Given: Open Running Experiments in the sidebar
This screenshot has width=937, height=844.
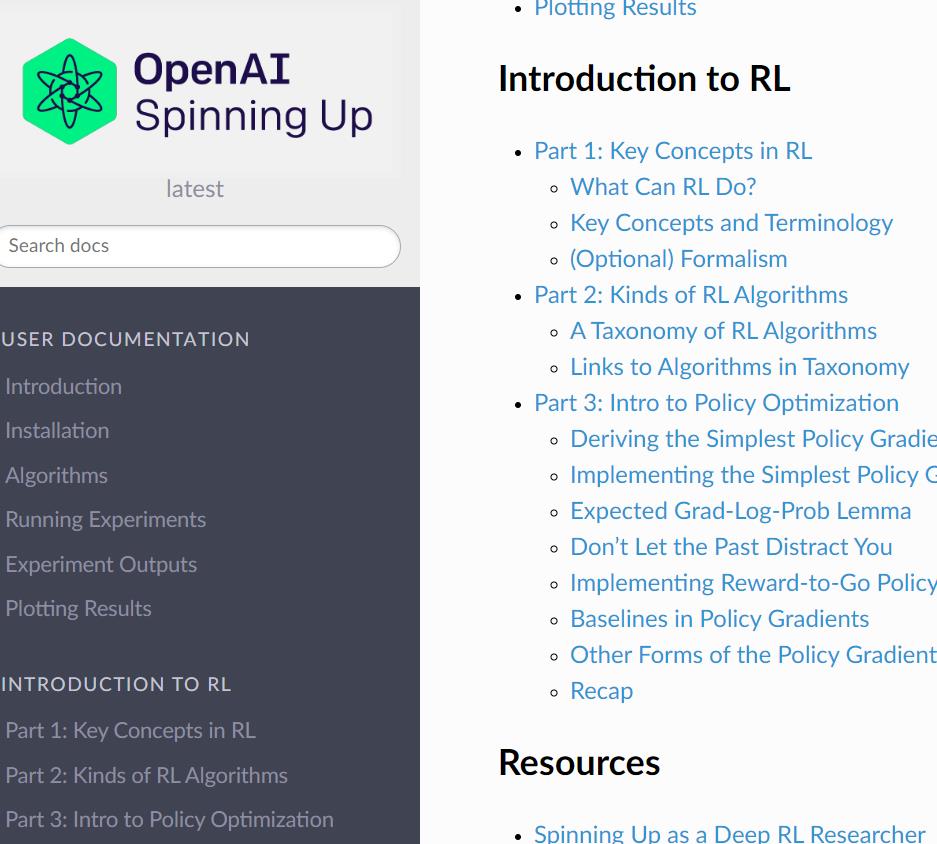Looking at the screenshot, I should pyautogui.click(x=106, y=520).
